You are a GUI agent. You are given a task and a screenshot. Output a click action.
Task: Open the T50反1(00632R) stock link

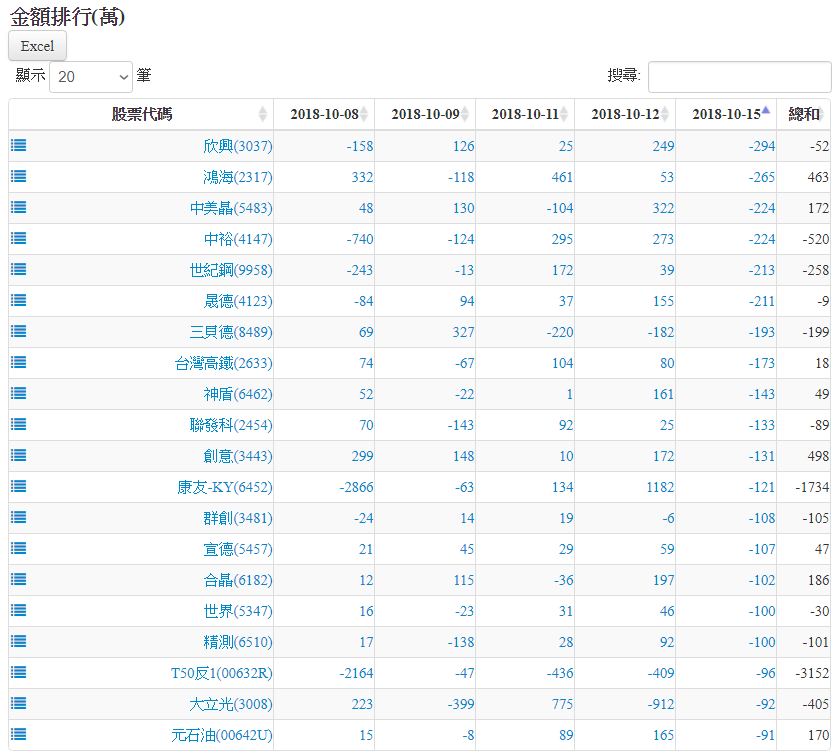coord(221,673)
